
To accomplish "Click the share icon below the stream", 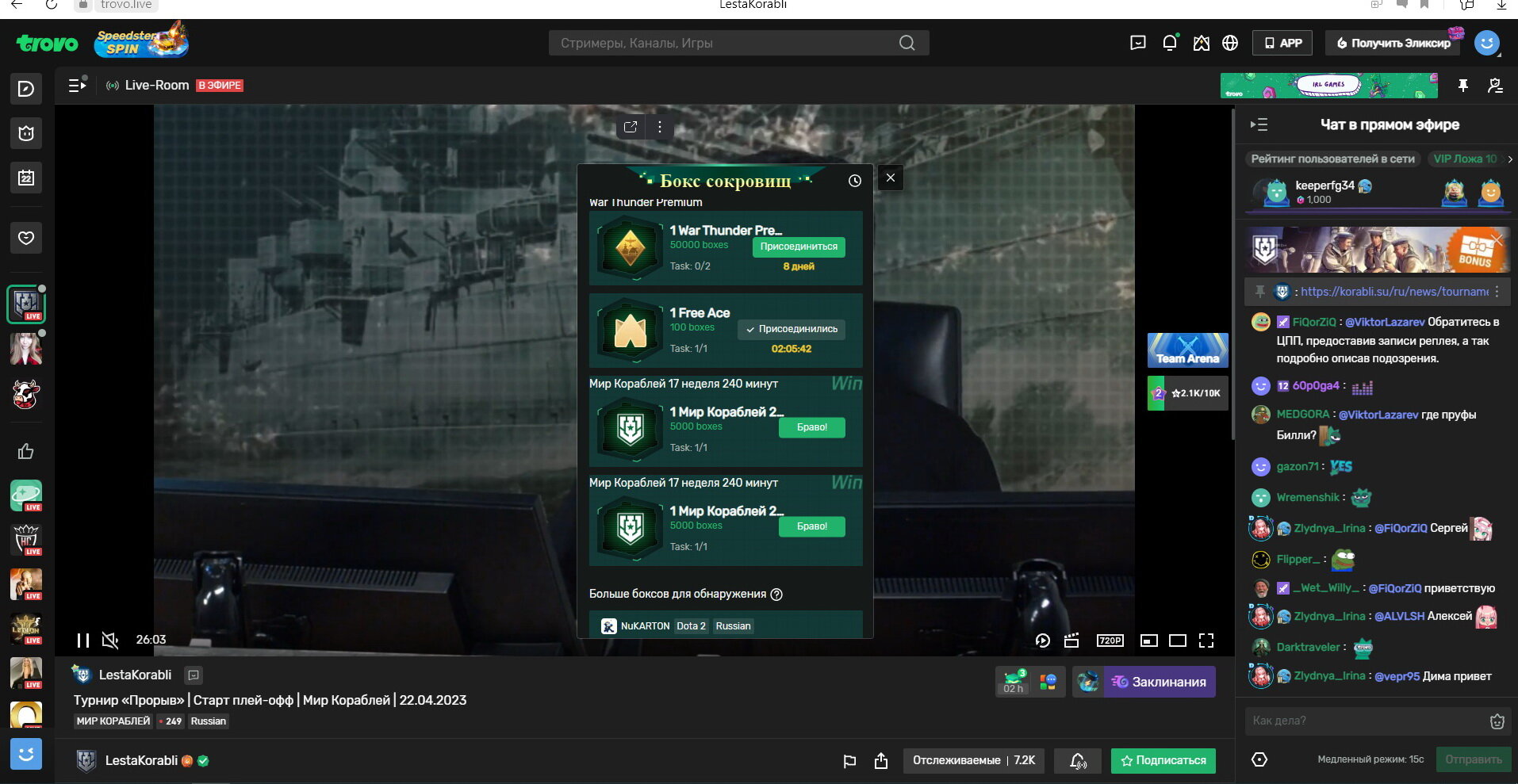I will (x=880, y=761).
